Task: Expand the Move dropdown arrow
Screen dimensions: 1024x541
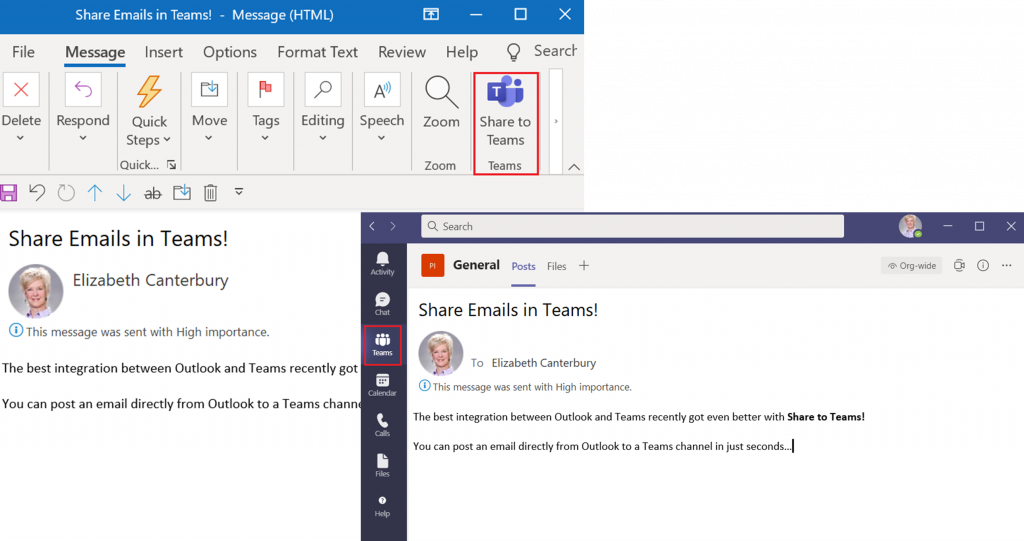Action: coord(209,138)
